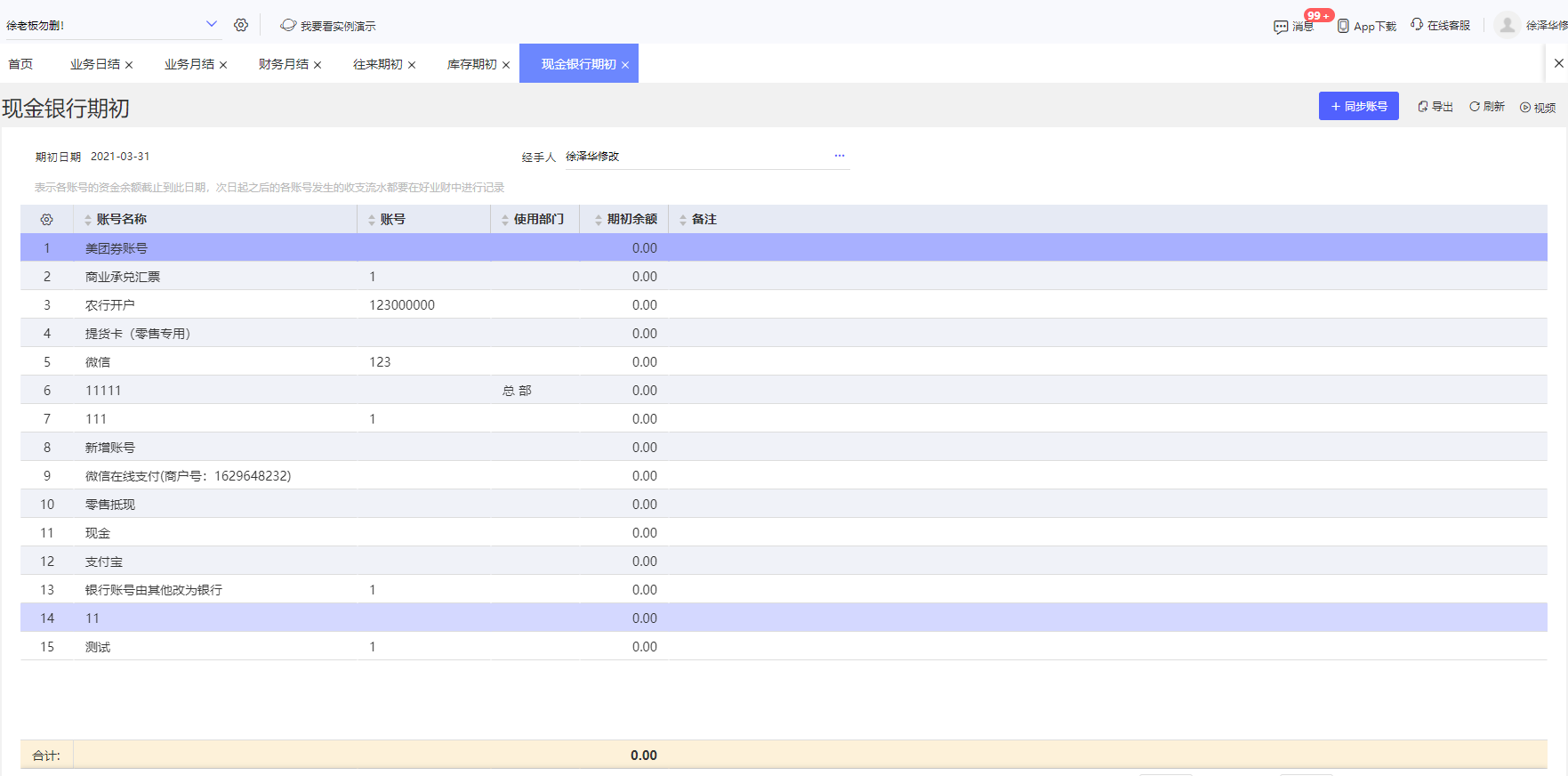Open table column settings gear

click(x=47, y=219)
